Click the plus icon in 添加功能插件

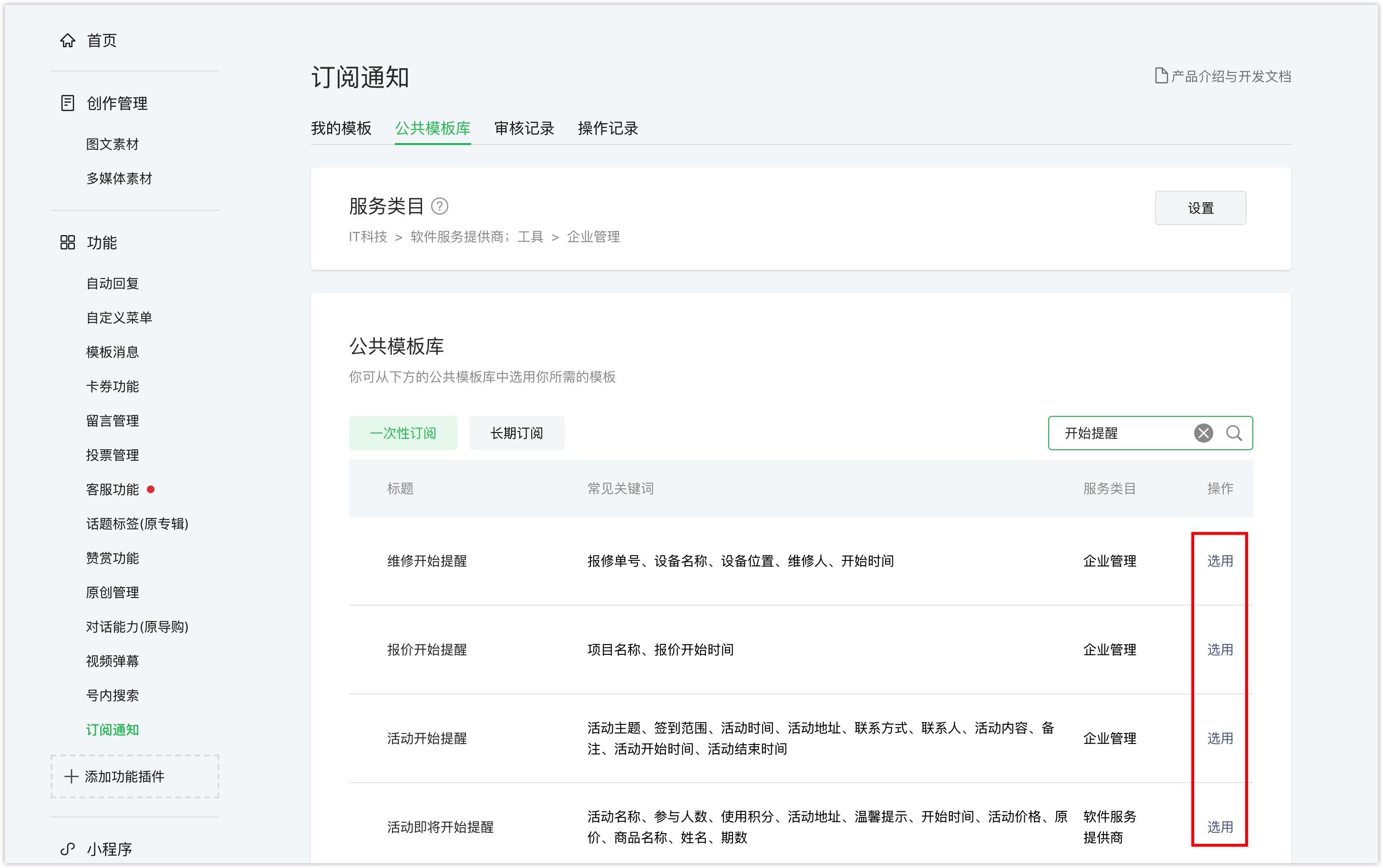click(x=71, y=776)
